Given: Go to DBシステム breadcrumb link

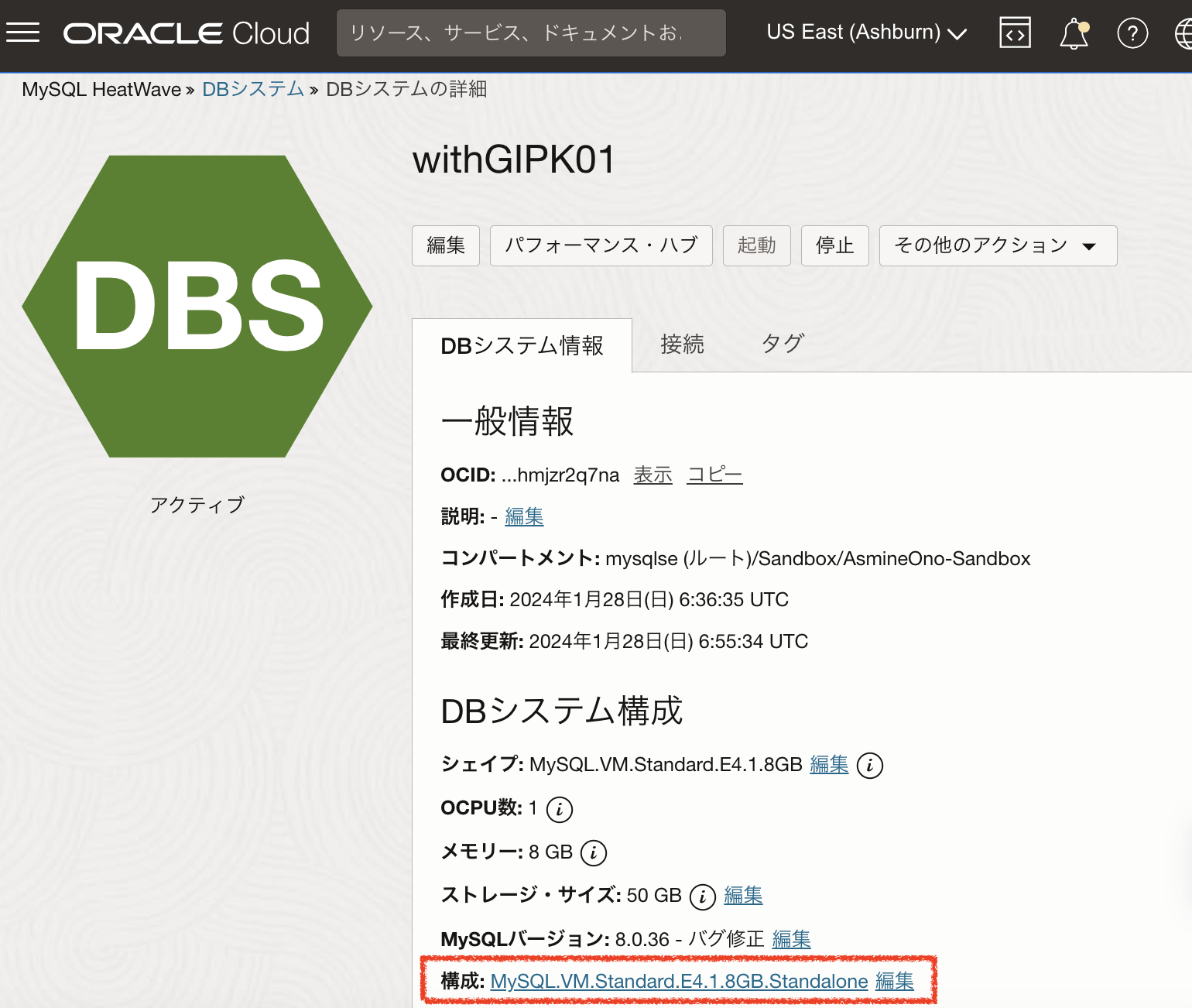Looking at the screenshot, I should 253,89.
